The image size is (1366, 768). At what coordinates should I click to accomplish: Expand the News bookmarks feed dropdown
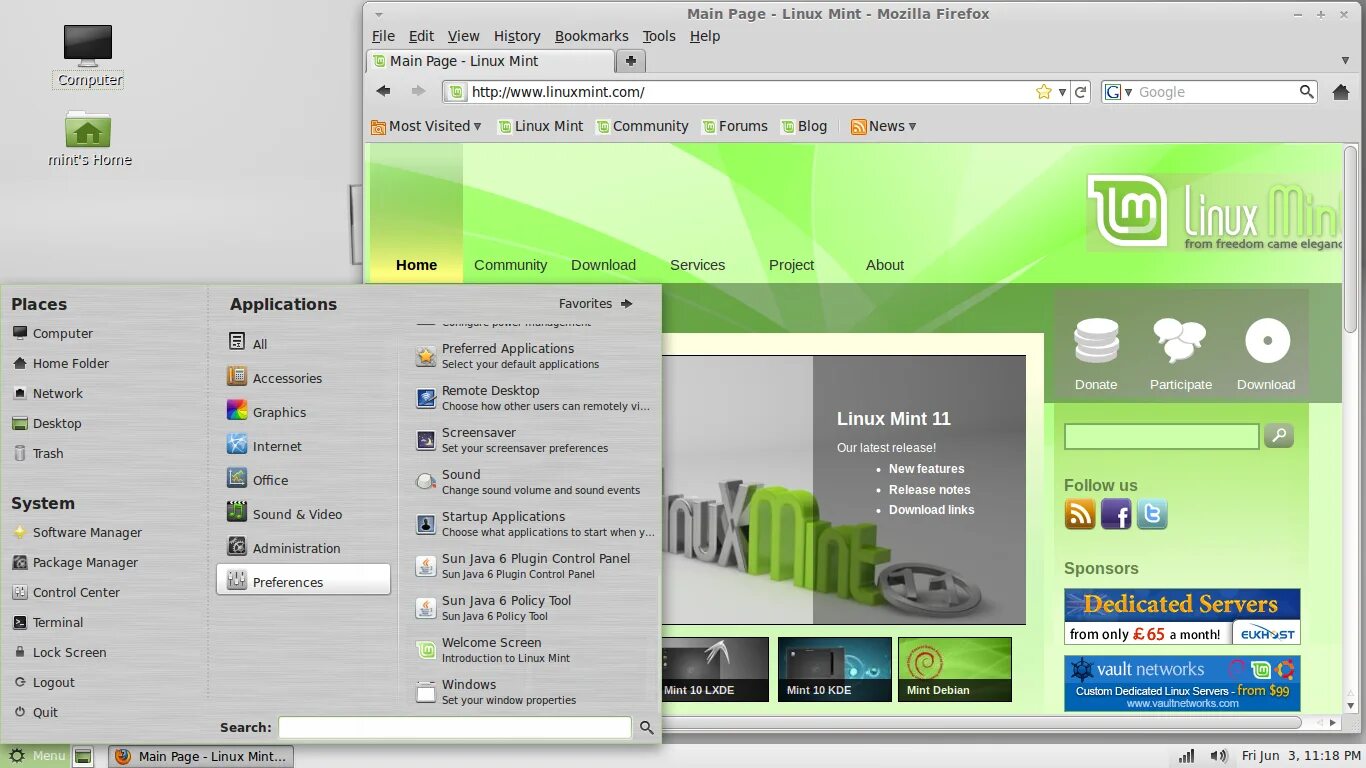883,126
